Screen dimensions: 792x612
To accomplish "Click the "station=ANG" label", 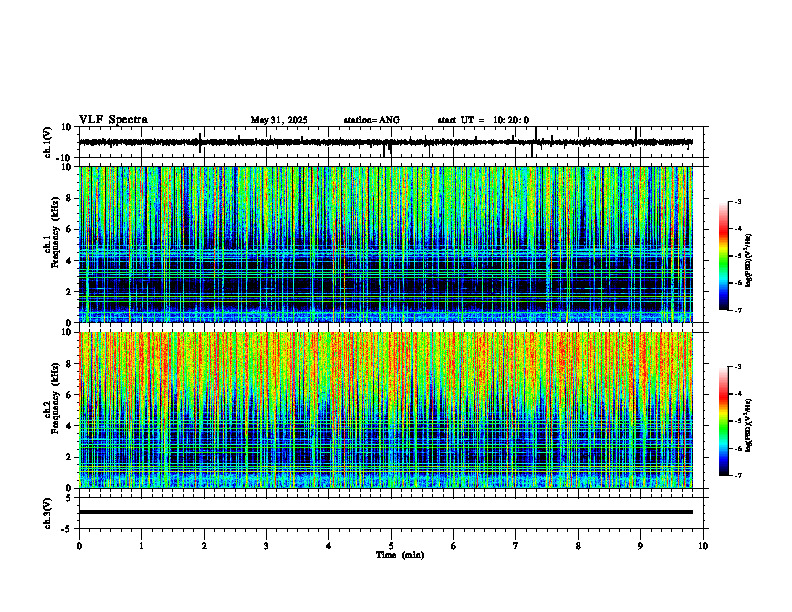I will coord(372,120).
